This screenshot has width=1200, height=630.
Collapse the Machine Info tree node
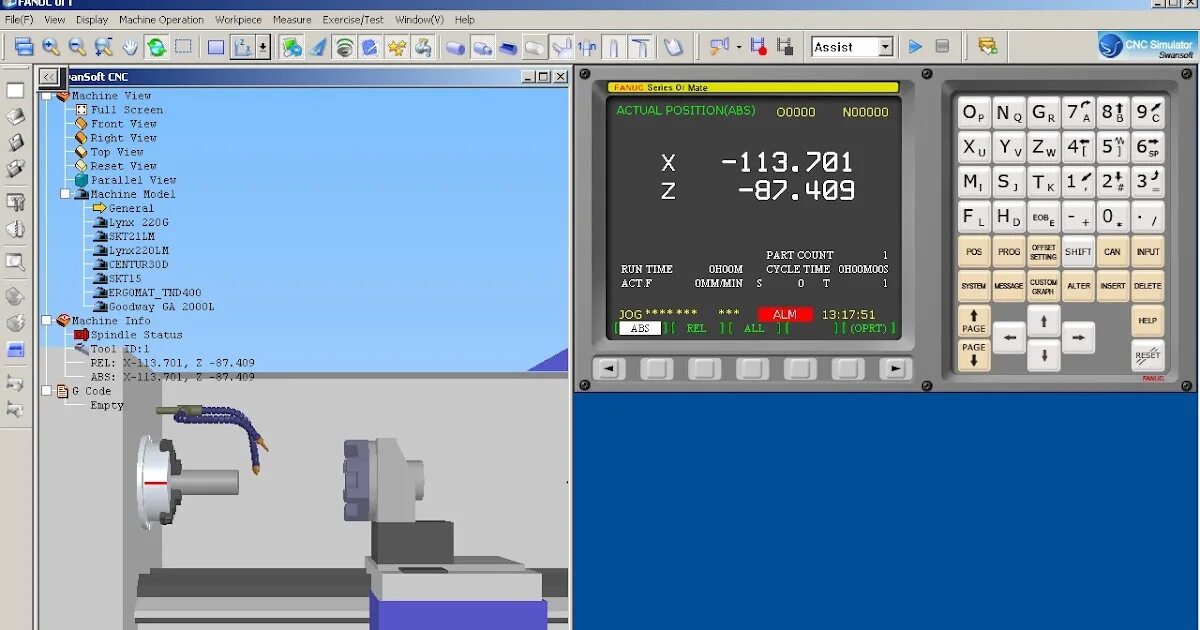click(47, 321)
